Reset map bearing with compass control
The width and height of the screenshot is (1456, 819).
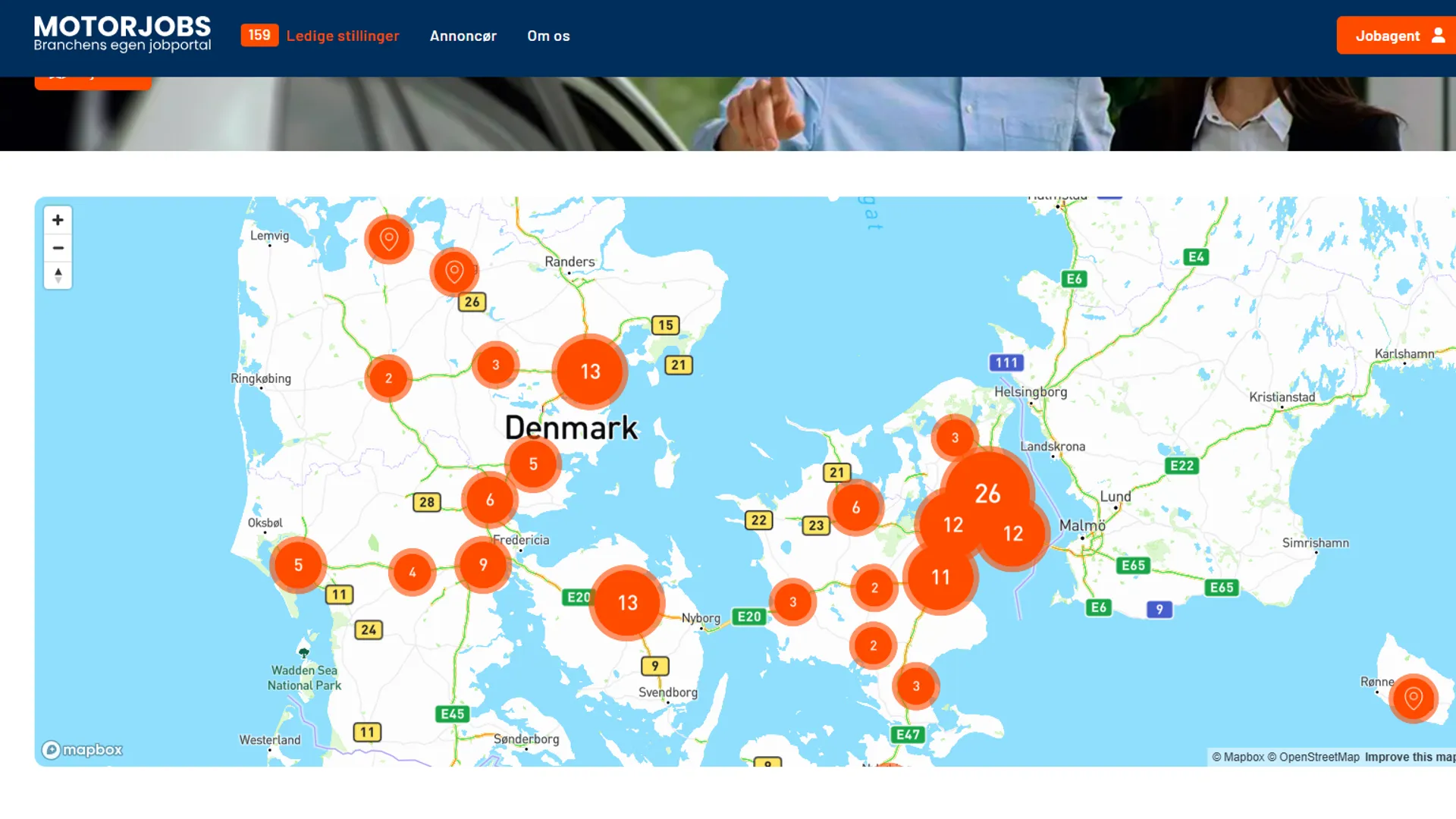58,275
